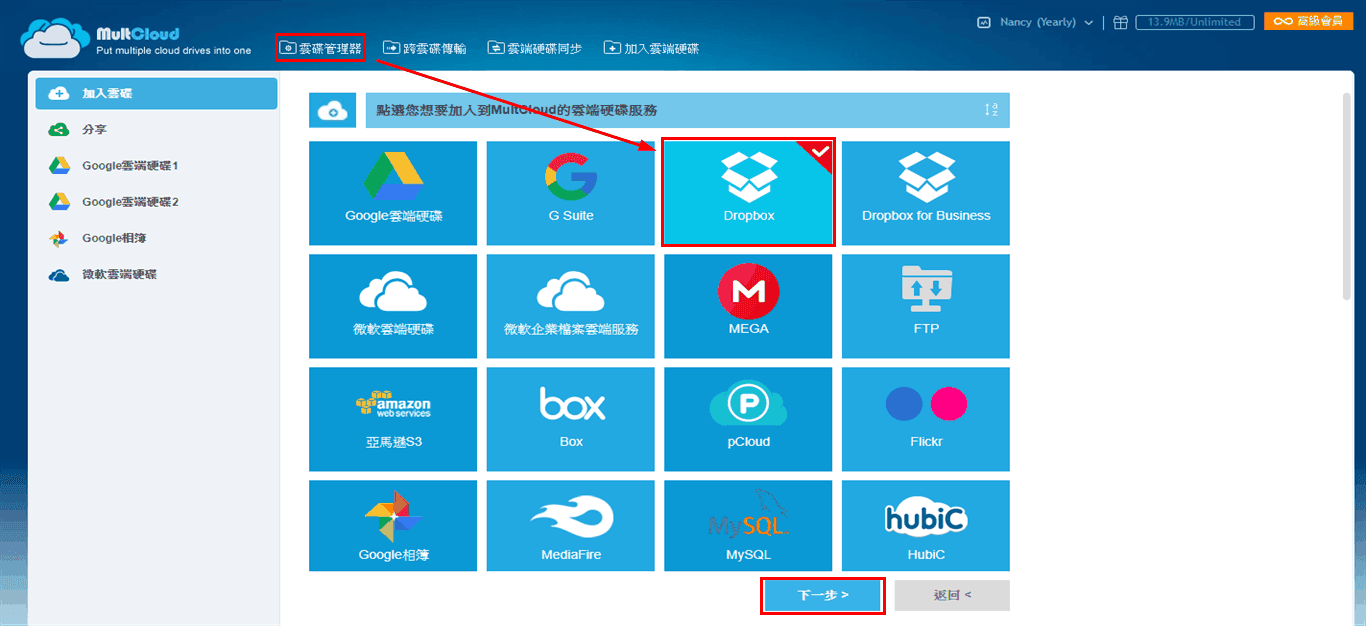Click the 高級會員 premium button
The image size is (1366, 626).
click(x=1309, y=21)
